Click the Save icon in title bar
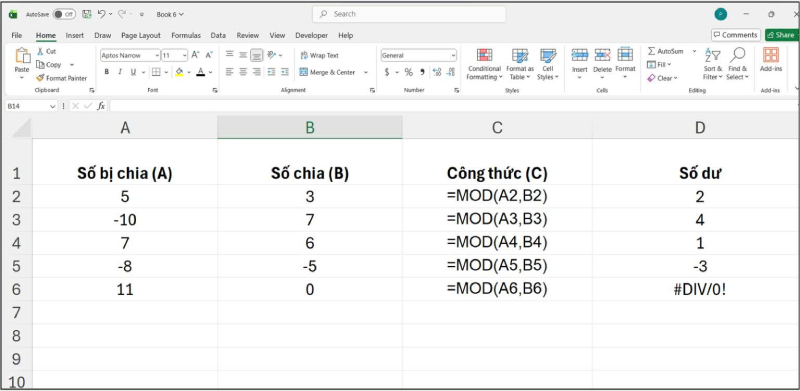800x391 pixels. (87, 14)
